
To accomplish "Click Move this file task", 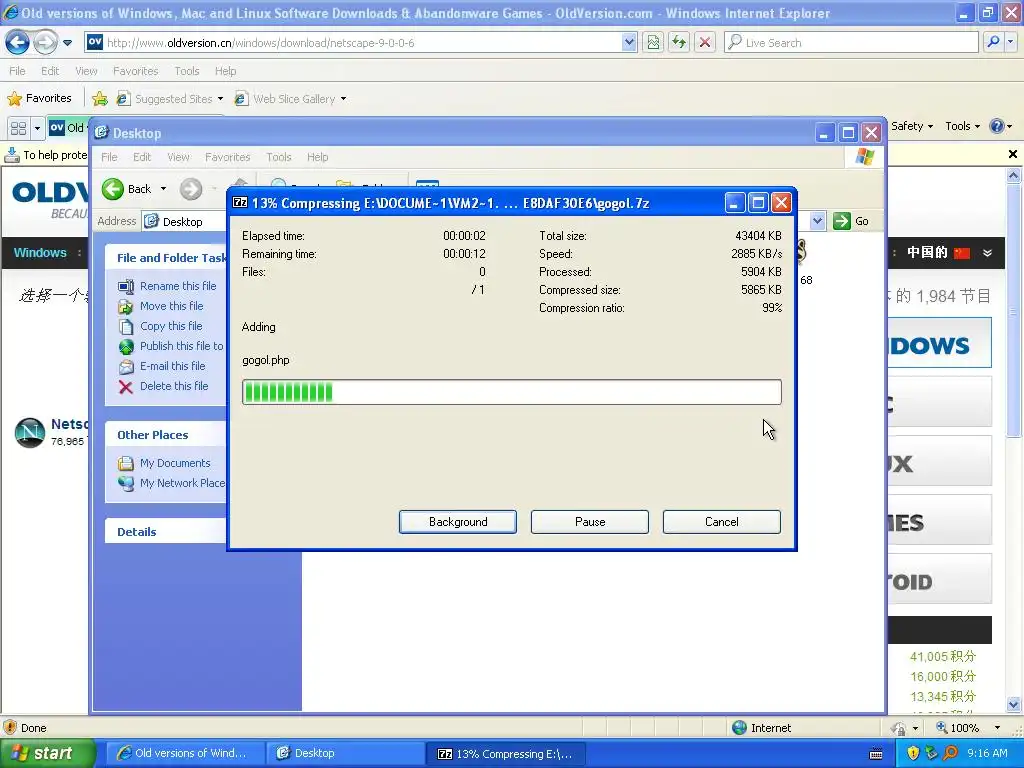I will click(x=161, y=306).
